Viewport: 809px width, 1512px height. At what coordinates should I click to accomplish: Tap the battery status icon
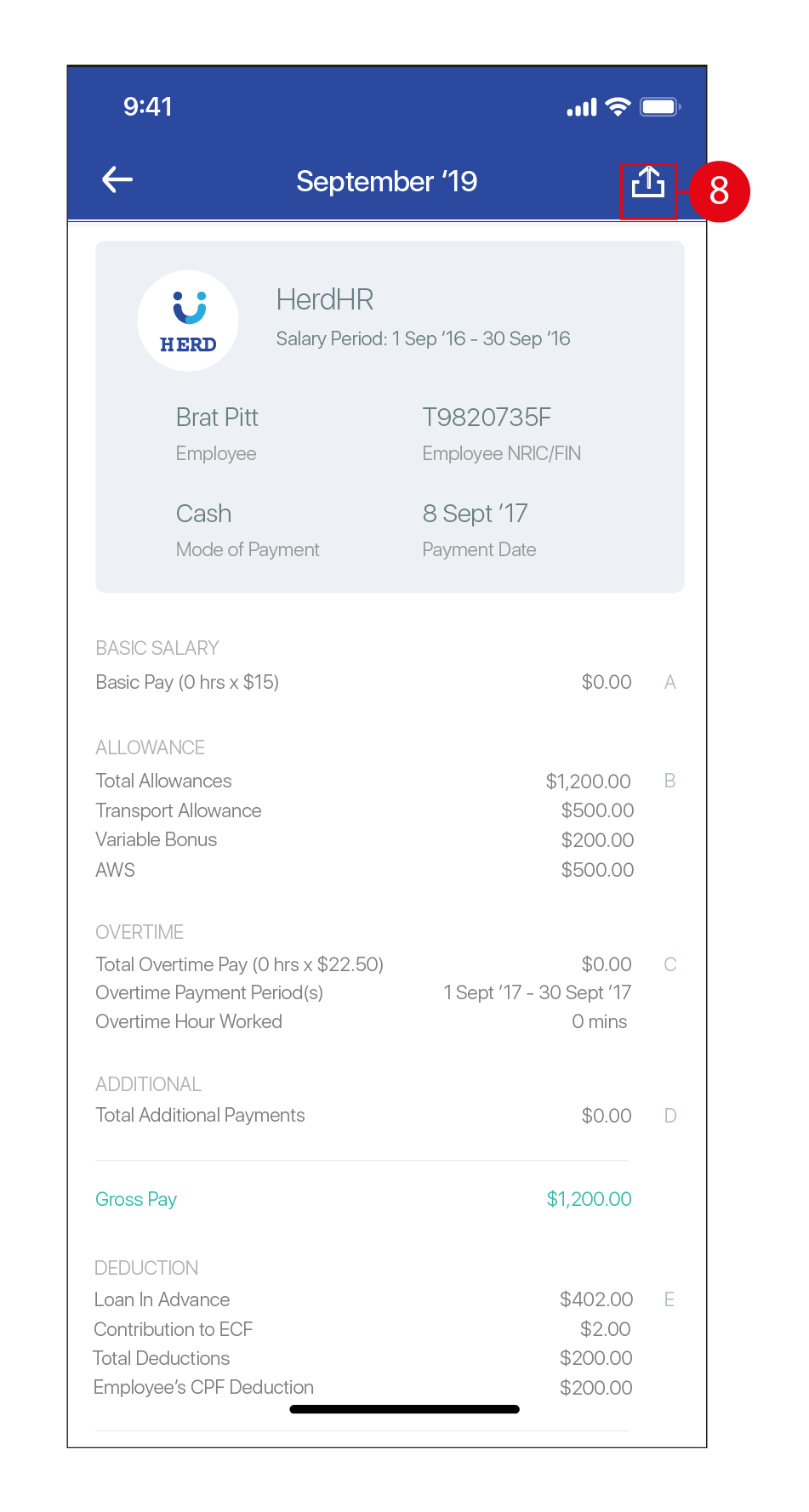pos(661,107)
